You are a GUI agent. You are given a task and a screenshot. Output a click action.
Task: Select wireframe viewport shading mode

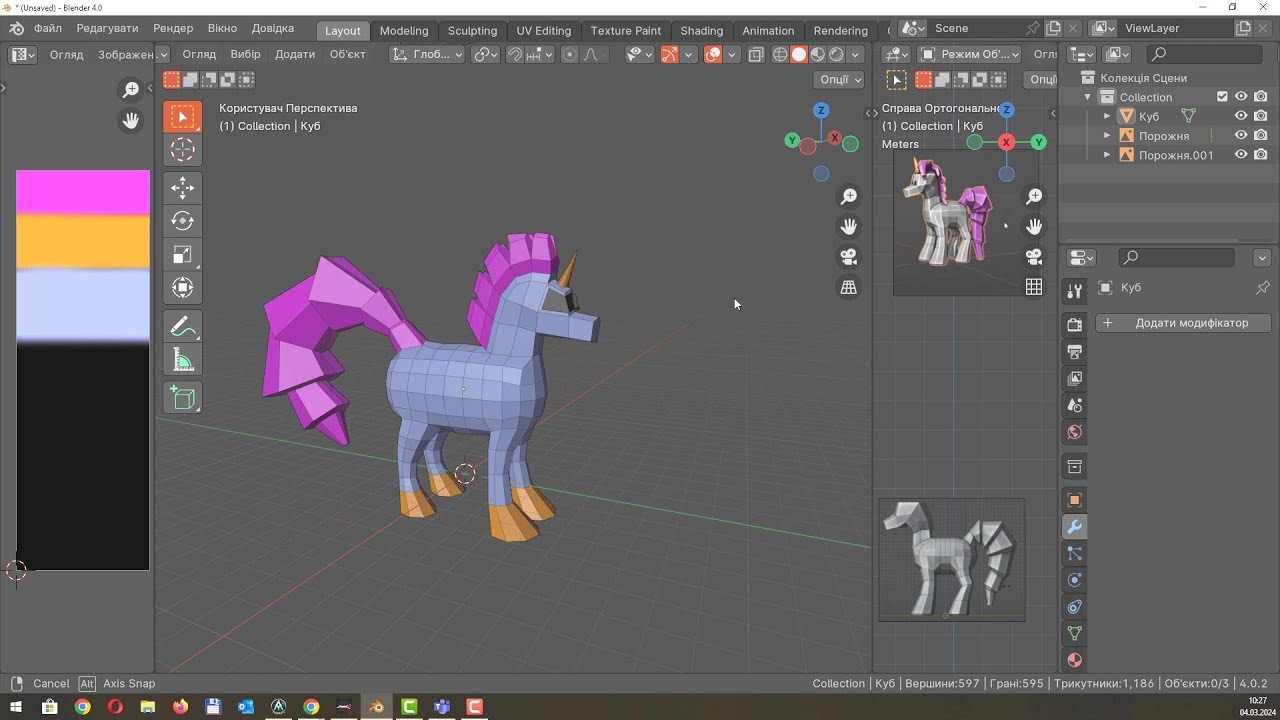tap(780, 55)
